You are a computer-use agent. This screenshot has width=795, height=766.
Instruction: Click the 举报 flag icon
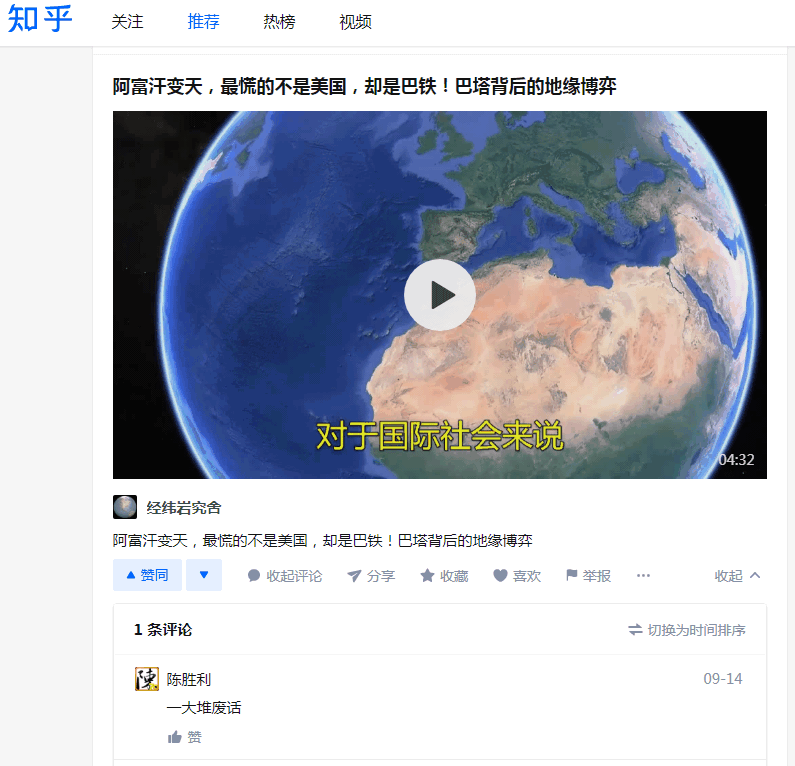[572, 575]
